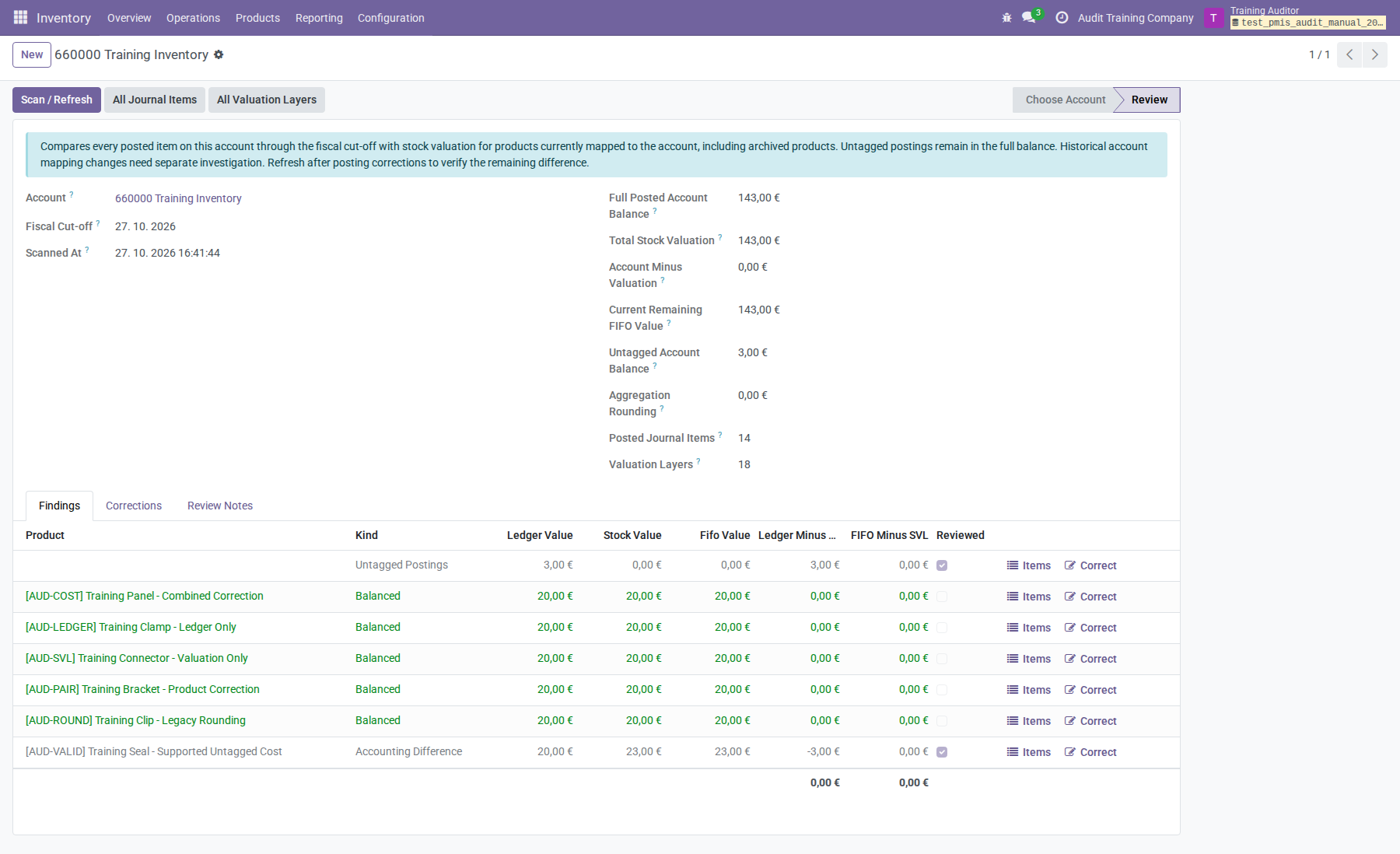Go to next record arrow

pos(1375,54)
